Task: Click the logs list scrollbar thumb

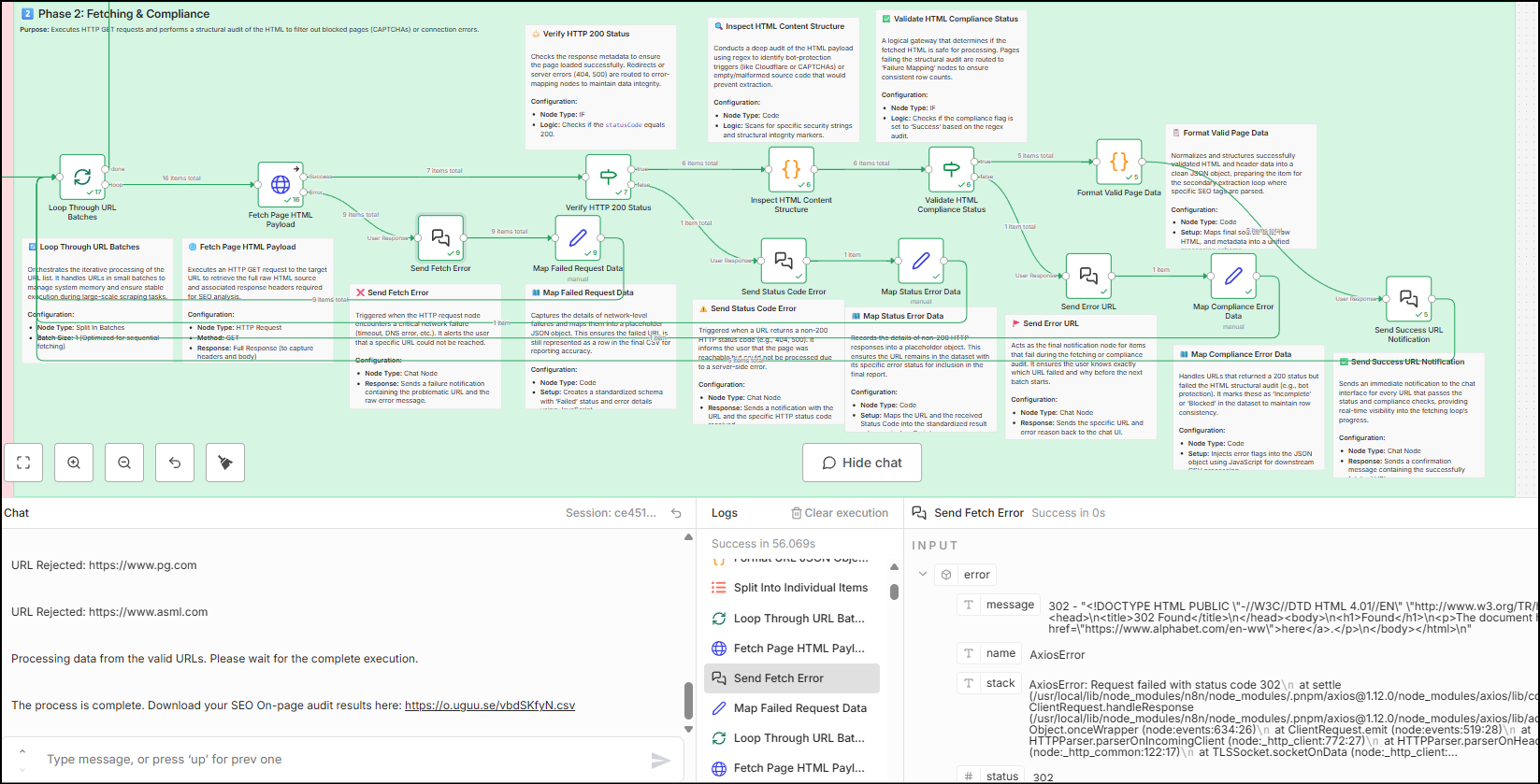Action: point(894,592)
